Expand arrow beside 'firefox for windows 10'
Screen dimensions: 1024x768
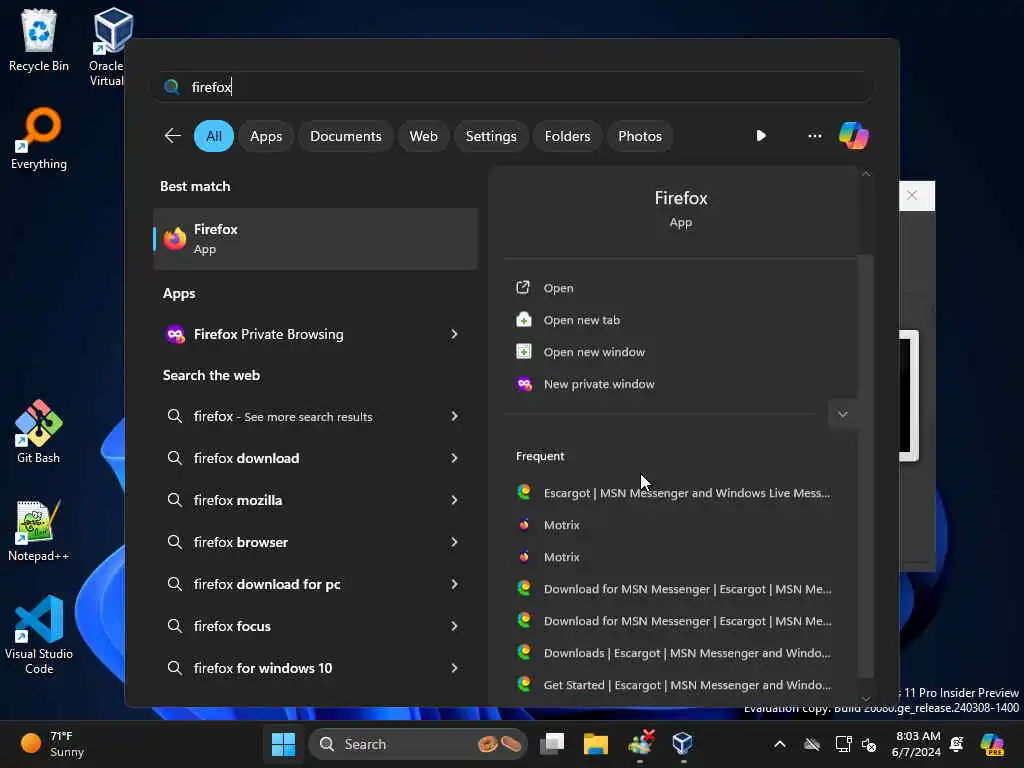click(x=454, y=668)
